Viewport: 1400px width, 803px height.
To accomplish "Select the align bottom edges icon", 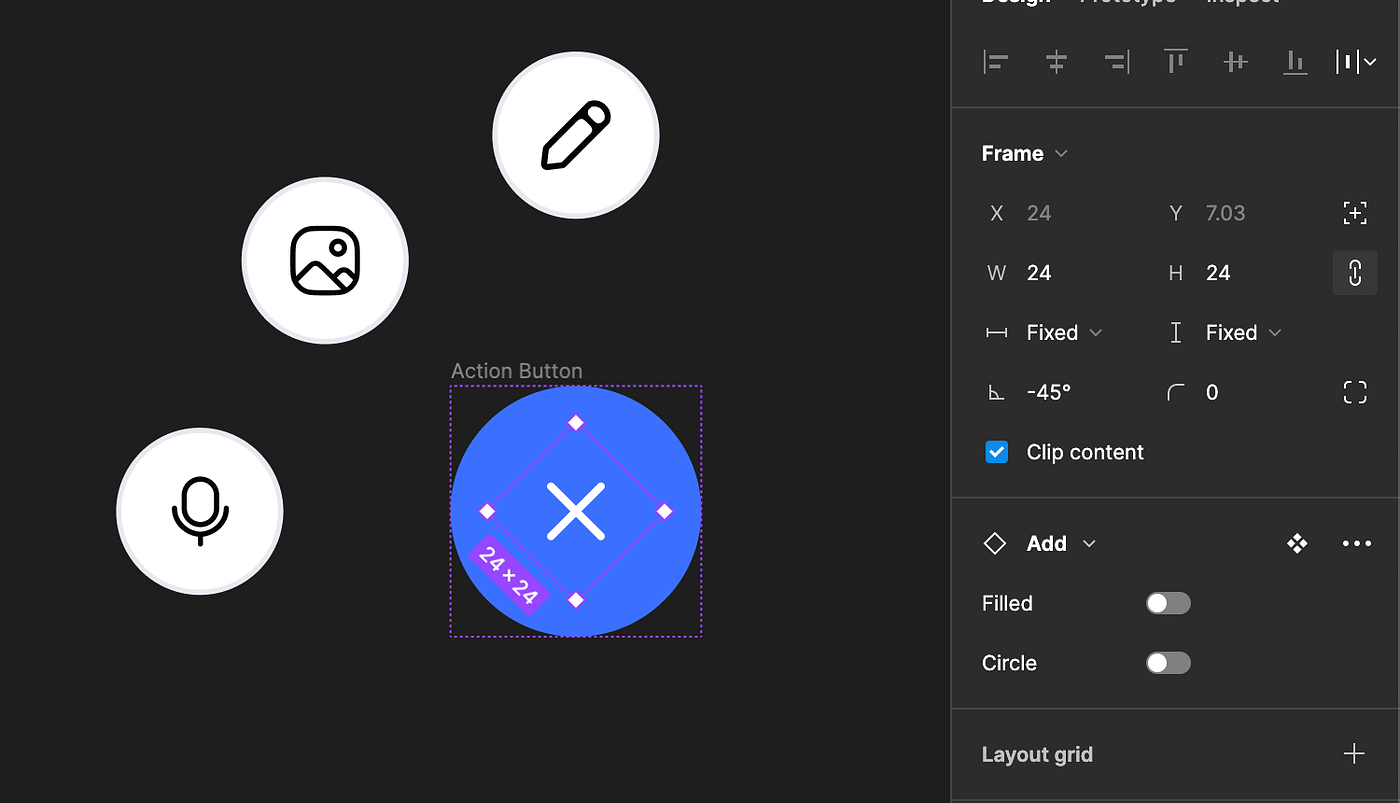I will [1295, 61].
